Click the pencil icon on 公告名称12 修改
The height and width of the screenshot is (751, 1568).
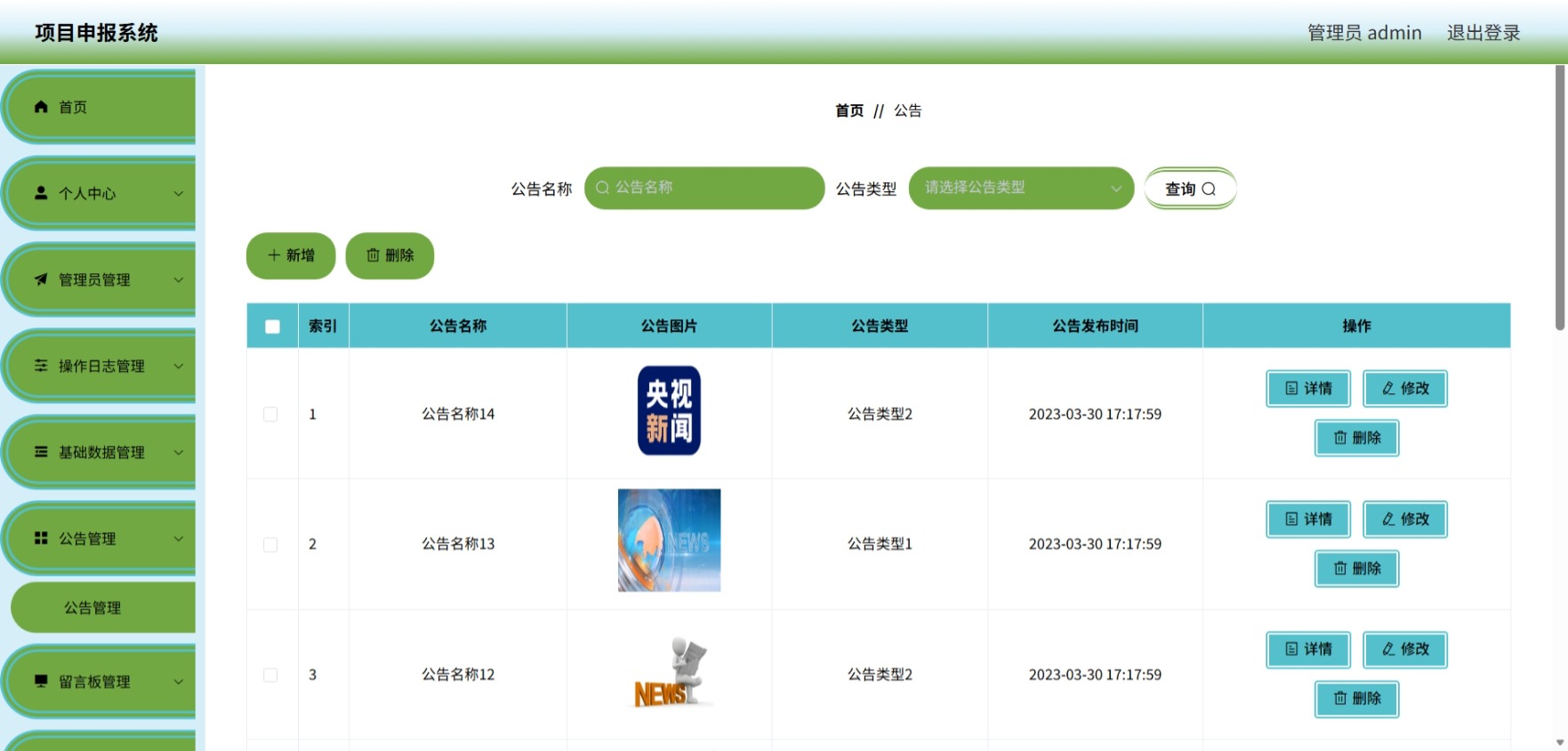pyautogui.click(x=1388, y=650)
